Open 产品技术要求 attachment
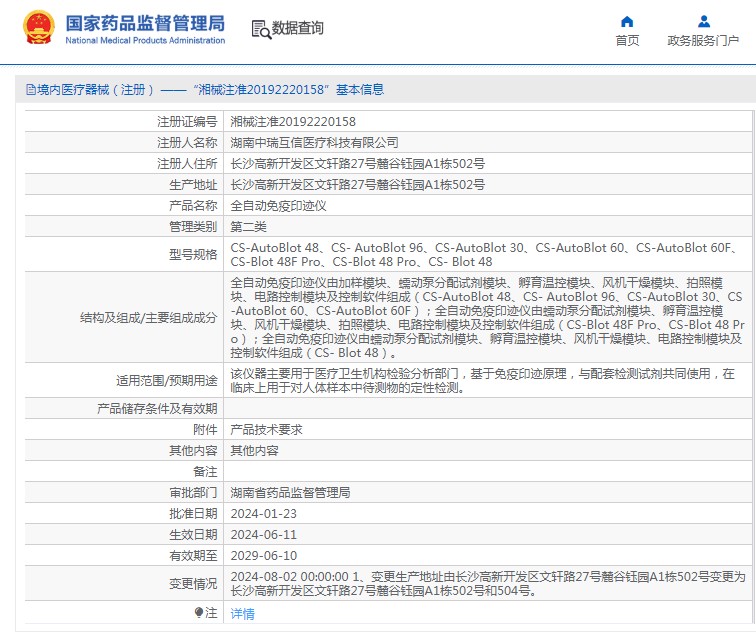The width and height of the screenshot is (756, 639). pyautogui.click(x=266, y=429)
